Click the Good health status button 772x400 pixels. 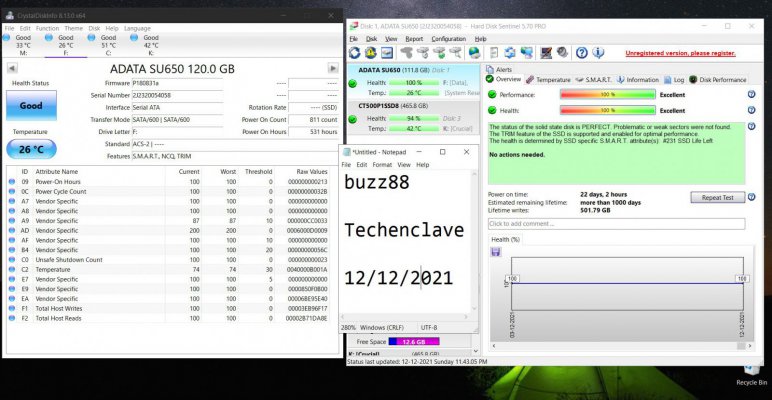coord(31,105)
